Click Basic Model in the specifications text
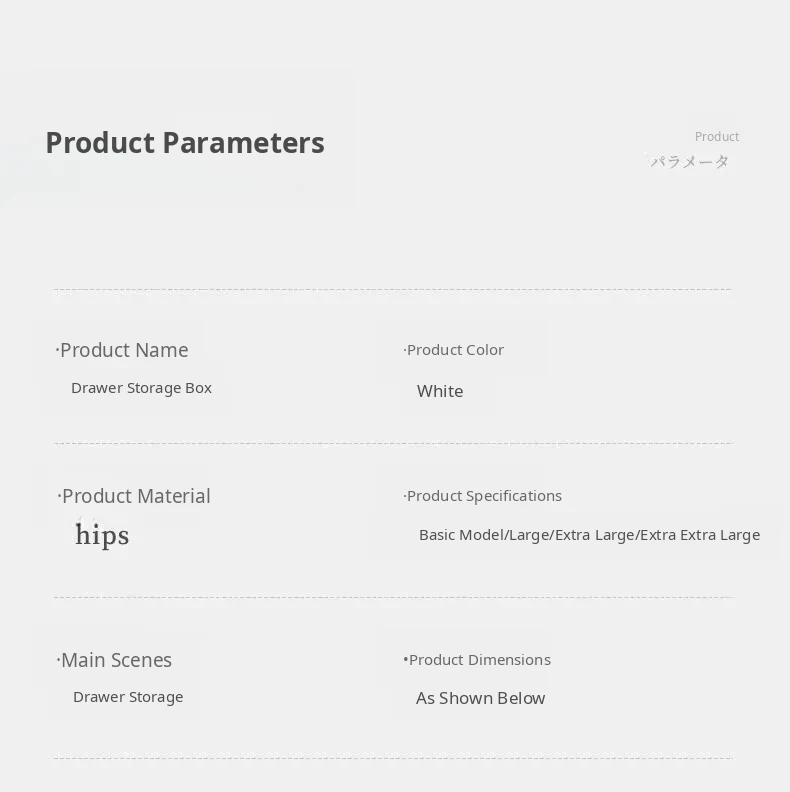 click(462, 535)
